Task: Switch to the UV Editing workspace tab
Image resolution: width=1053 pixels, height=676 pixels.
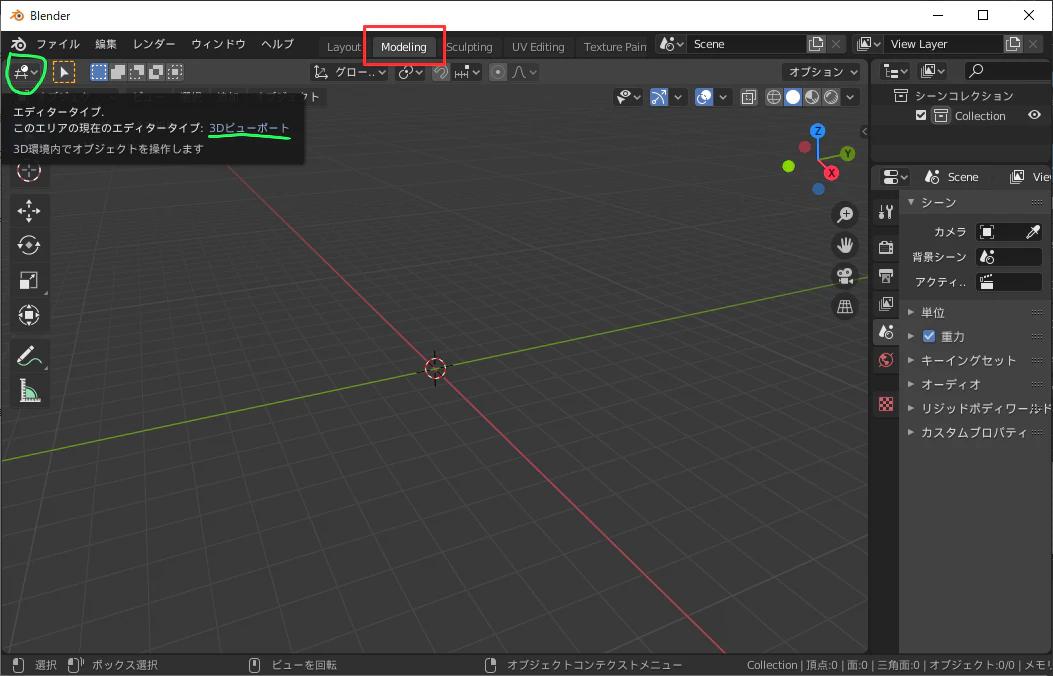Action: pos(538,47)
